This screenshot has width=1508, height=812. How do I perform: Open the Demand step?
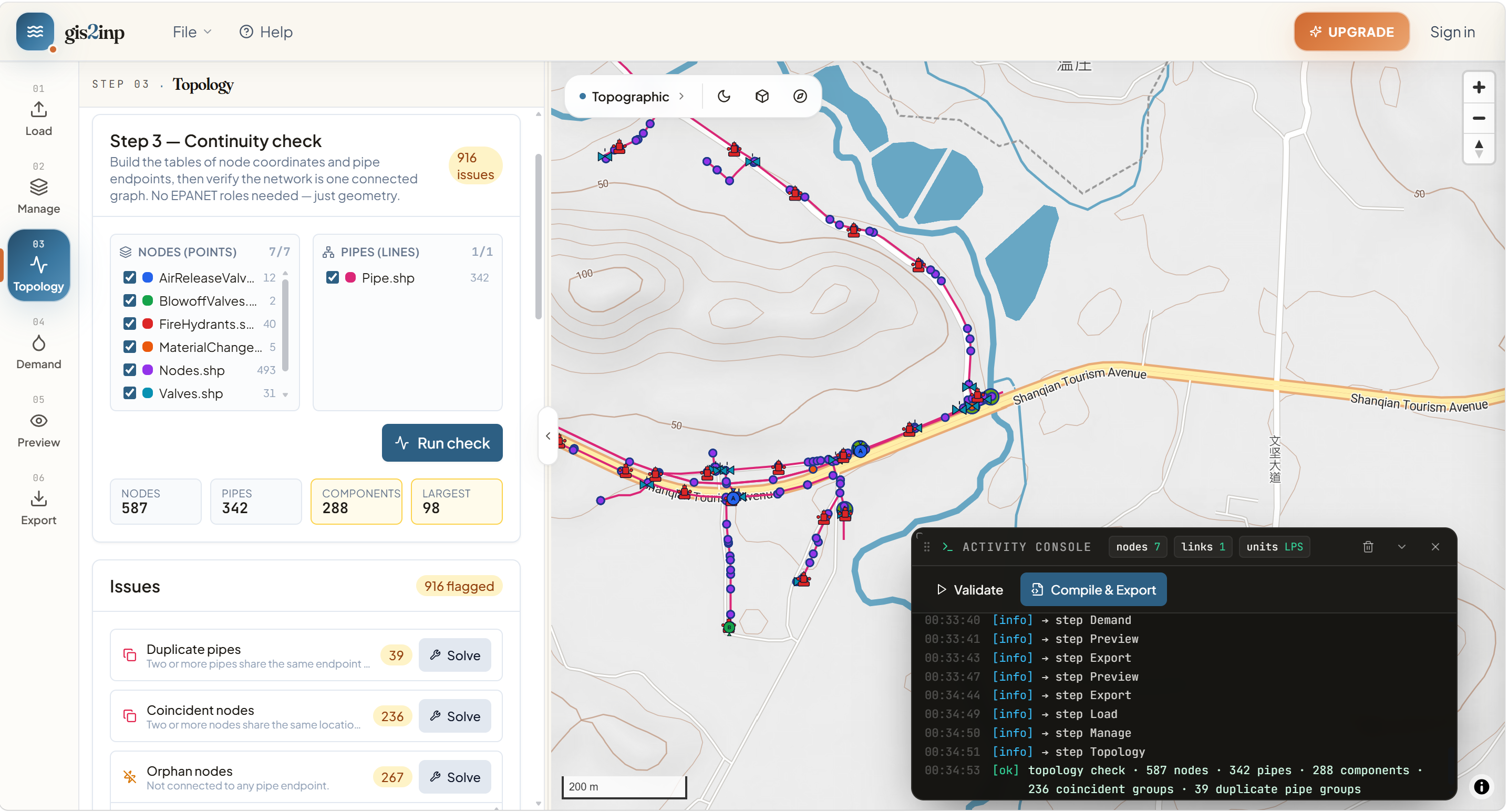(x=39, y=344)
